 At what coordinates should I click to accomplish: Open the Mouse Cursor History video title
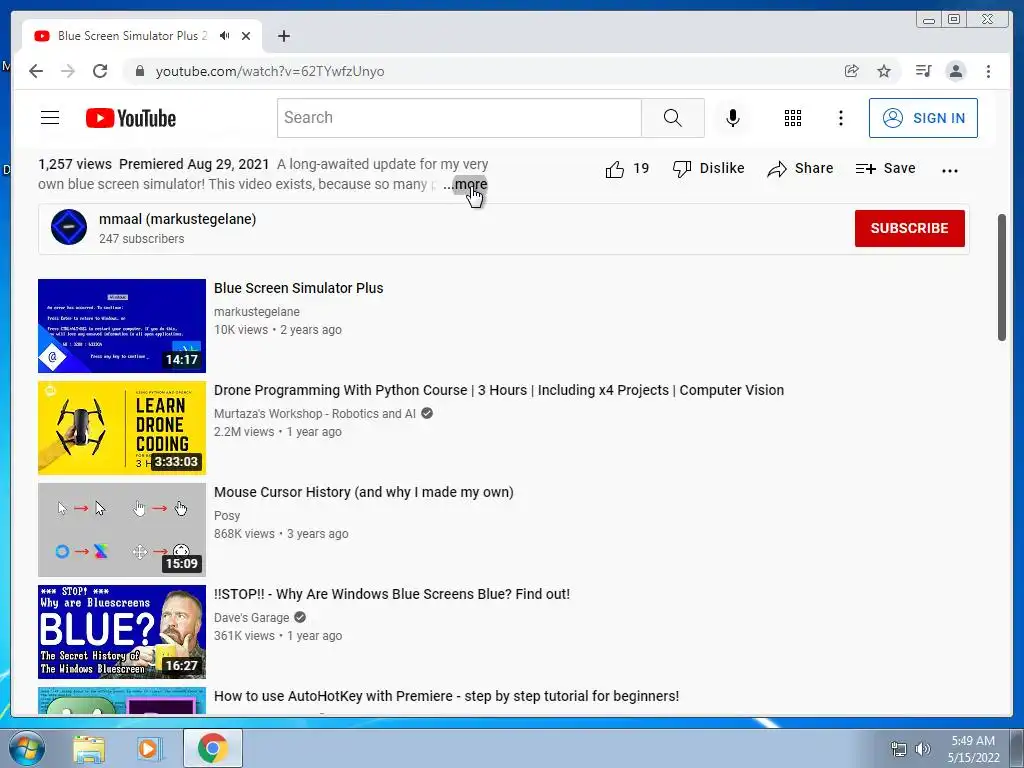point(364,492)
